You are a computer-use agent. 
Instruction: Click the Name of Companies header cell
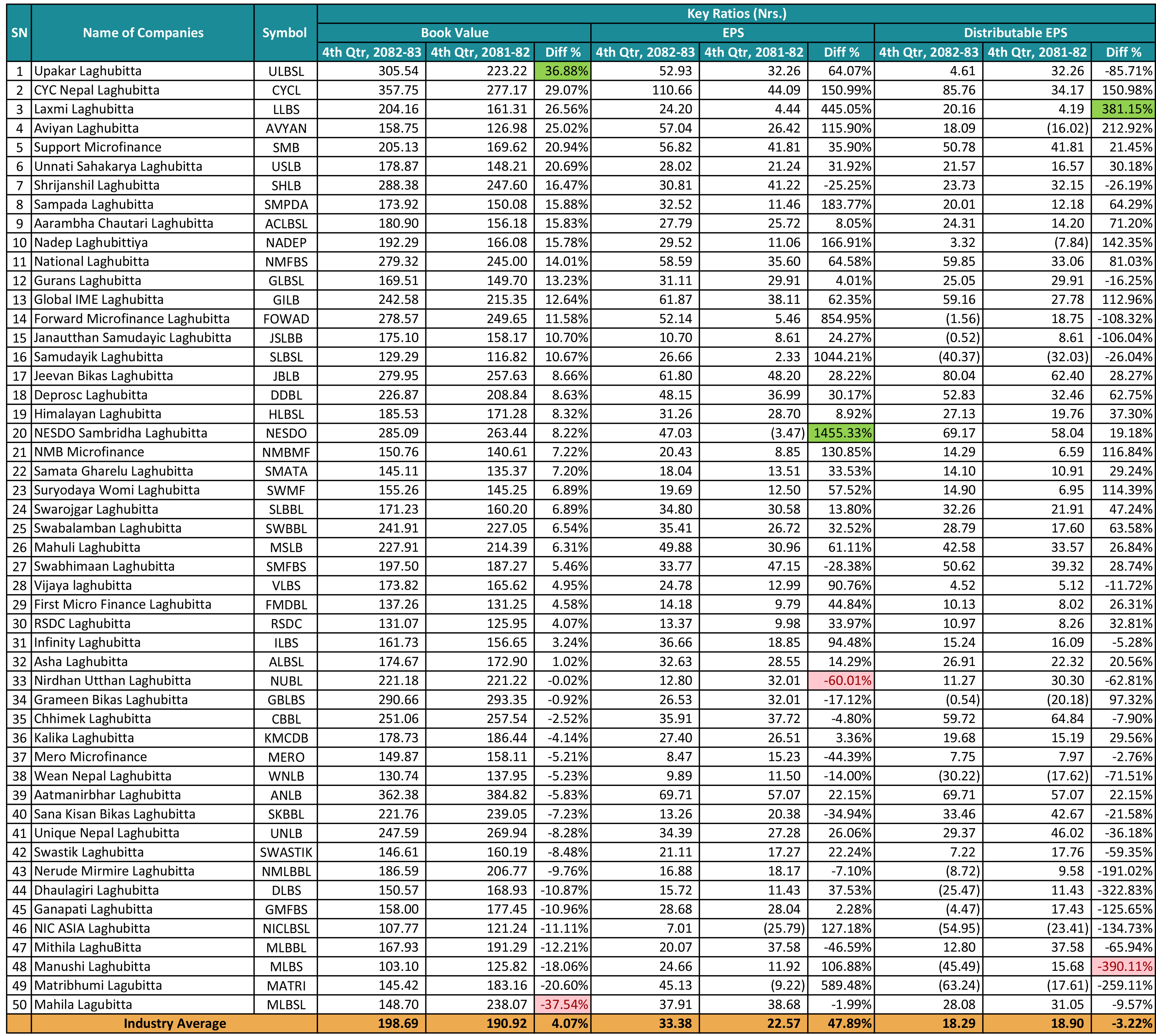[x=143, y=33]
